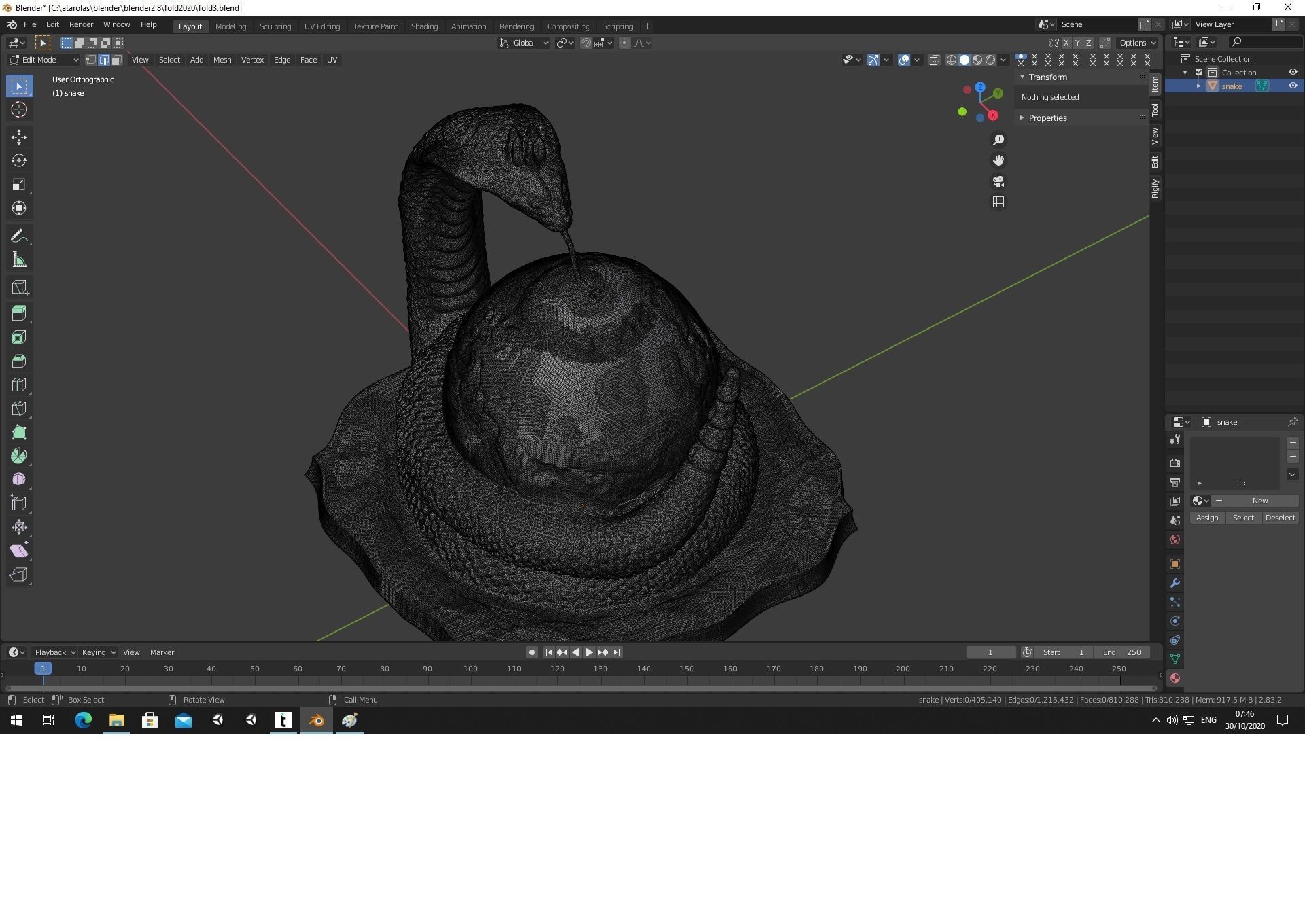The width and height of the screenshot is (1305, 924).
Task: Open the Global orientation dropdown
Action: (x=523, y=43)
